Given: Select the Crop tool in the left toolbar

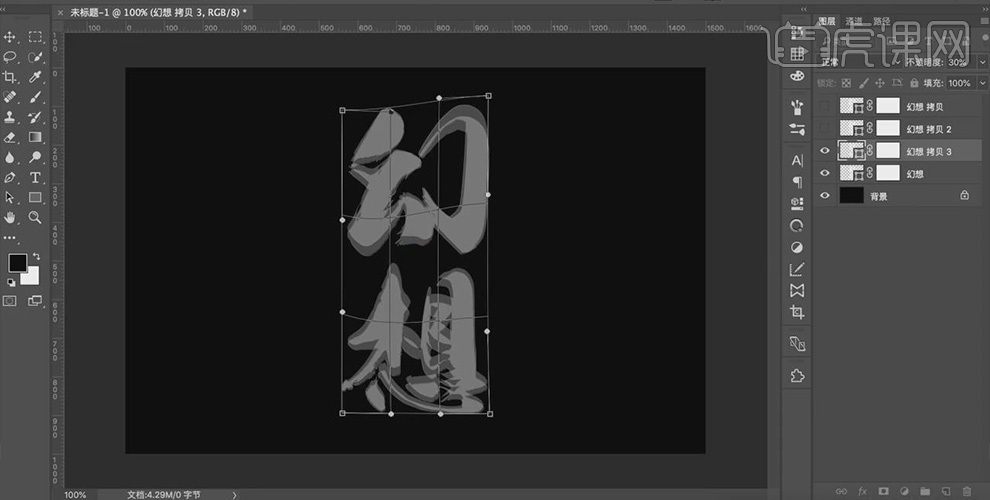Looking at the screenshot, I should [9, 77].
